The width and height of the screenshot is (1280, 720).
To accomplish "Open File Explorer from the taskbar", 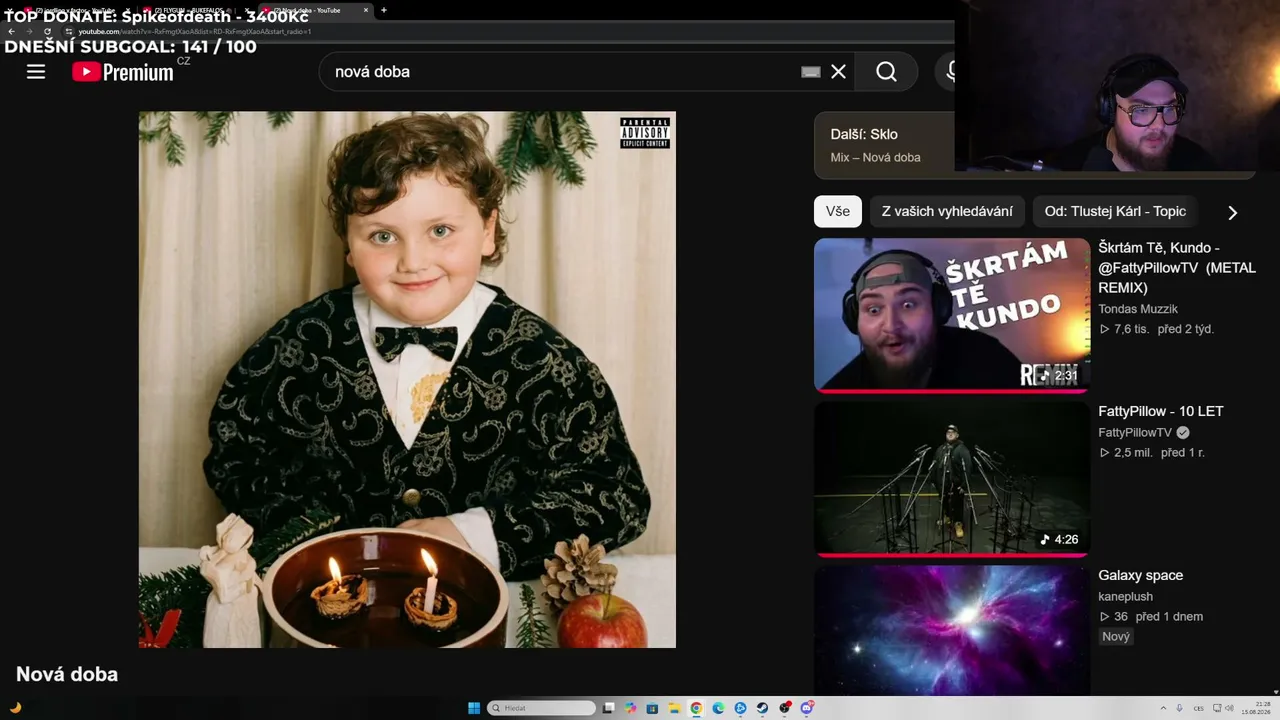I will 674,708.
